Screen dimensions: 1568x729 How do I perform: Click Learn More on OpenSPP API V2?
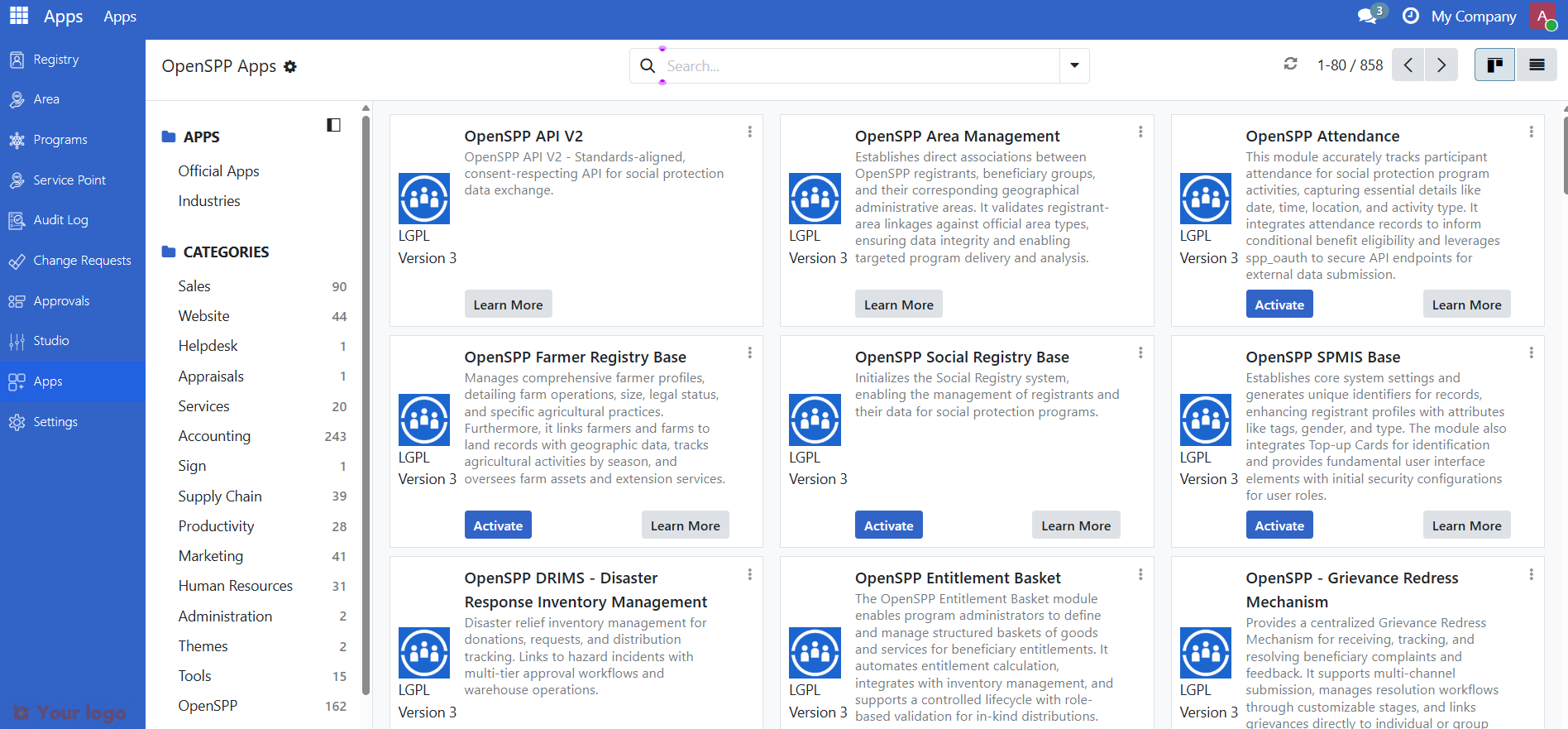point(508,305)
